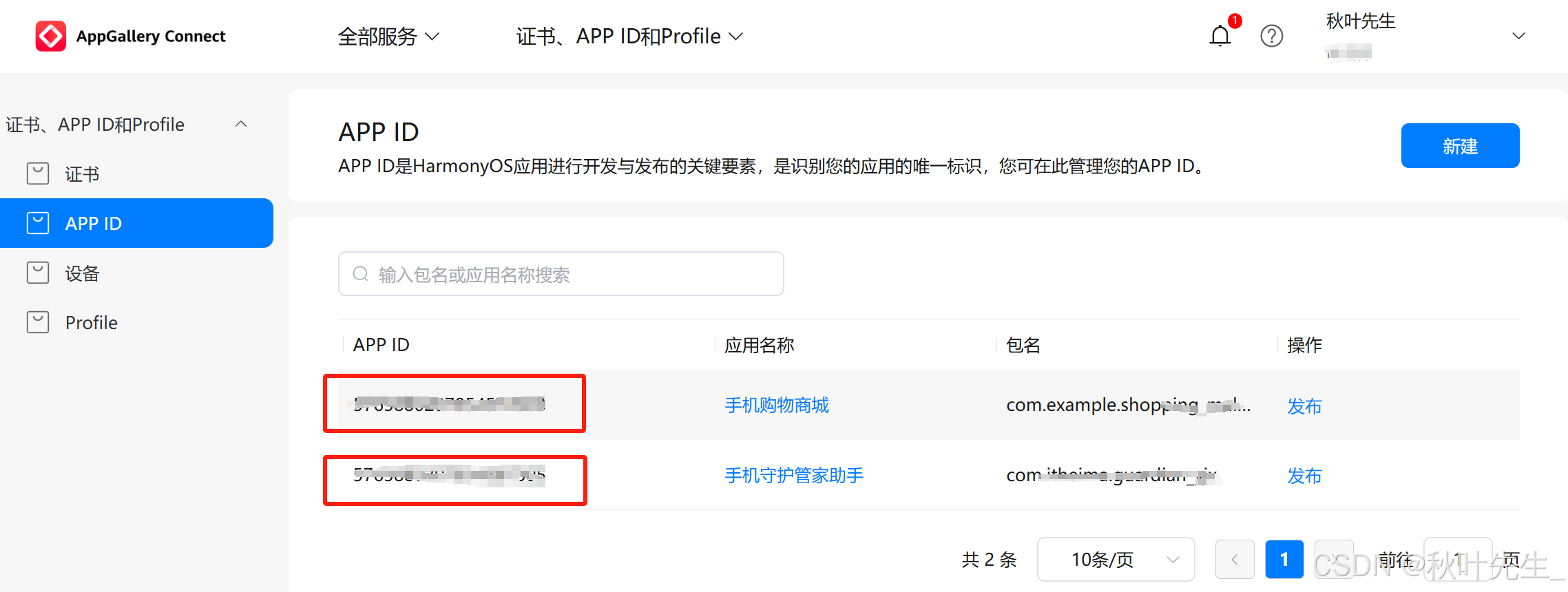Click the AppGallery Connect logo icon
Screen dimensions: 1568x592
[51, 36]
